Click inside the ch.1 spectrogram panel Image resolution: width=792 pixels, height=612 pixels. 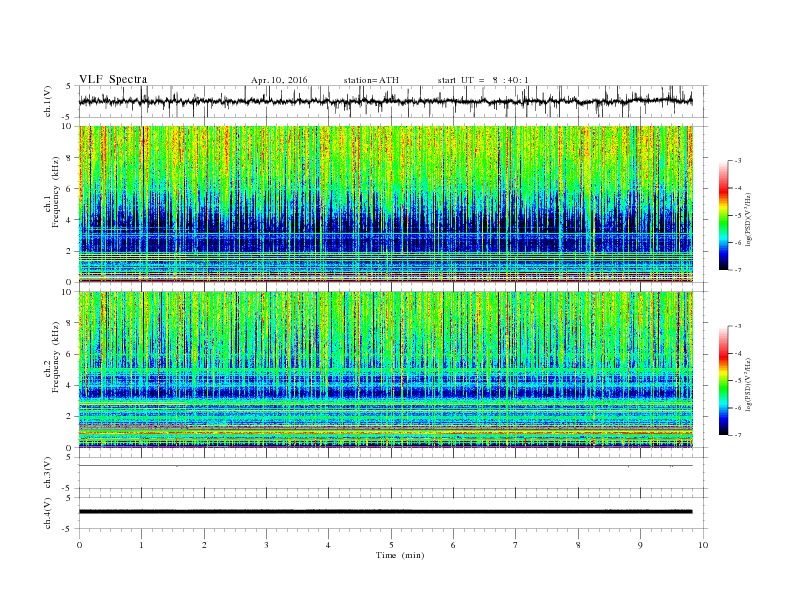click(386, 203)
